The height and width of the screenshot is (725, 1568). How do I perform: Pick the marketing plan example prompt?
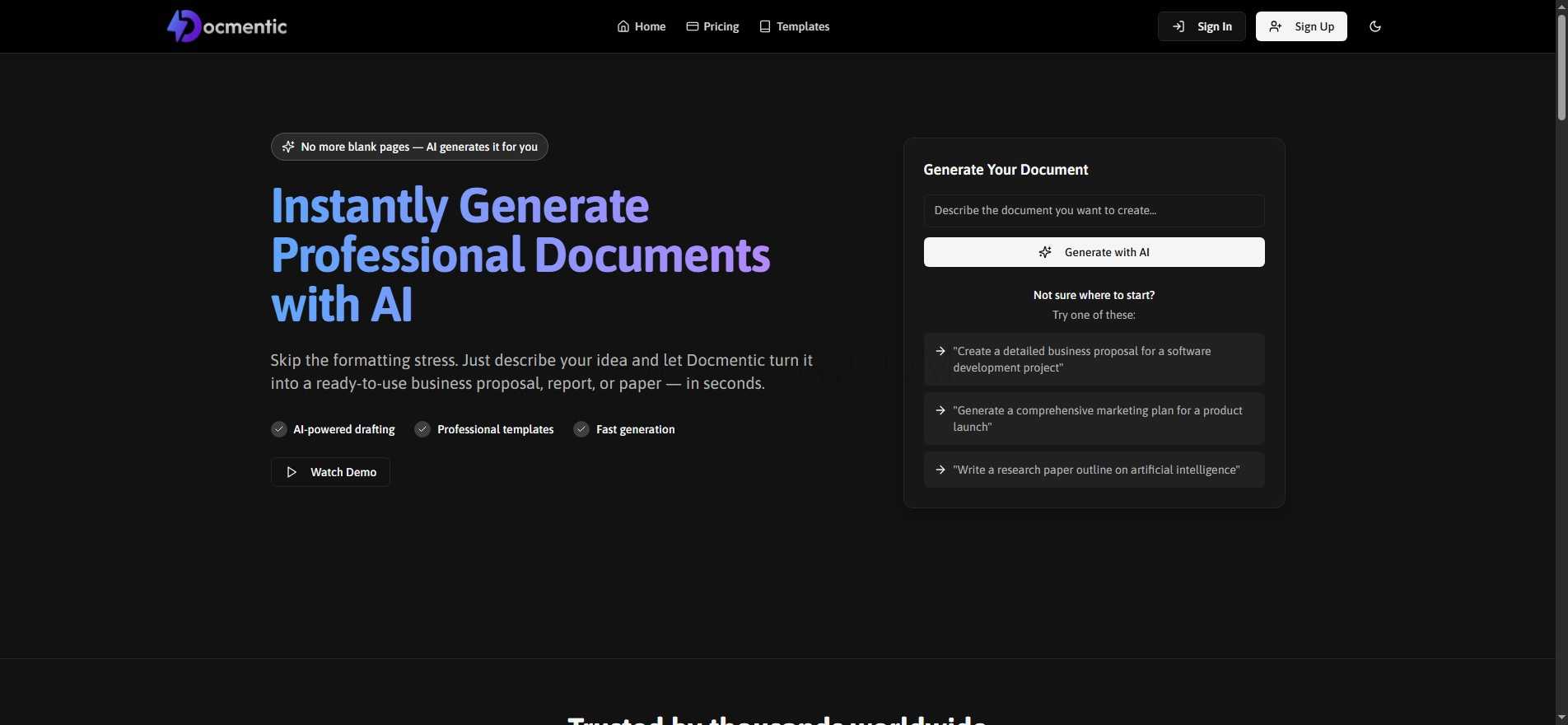click(1094, 419)
